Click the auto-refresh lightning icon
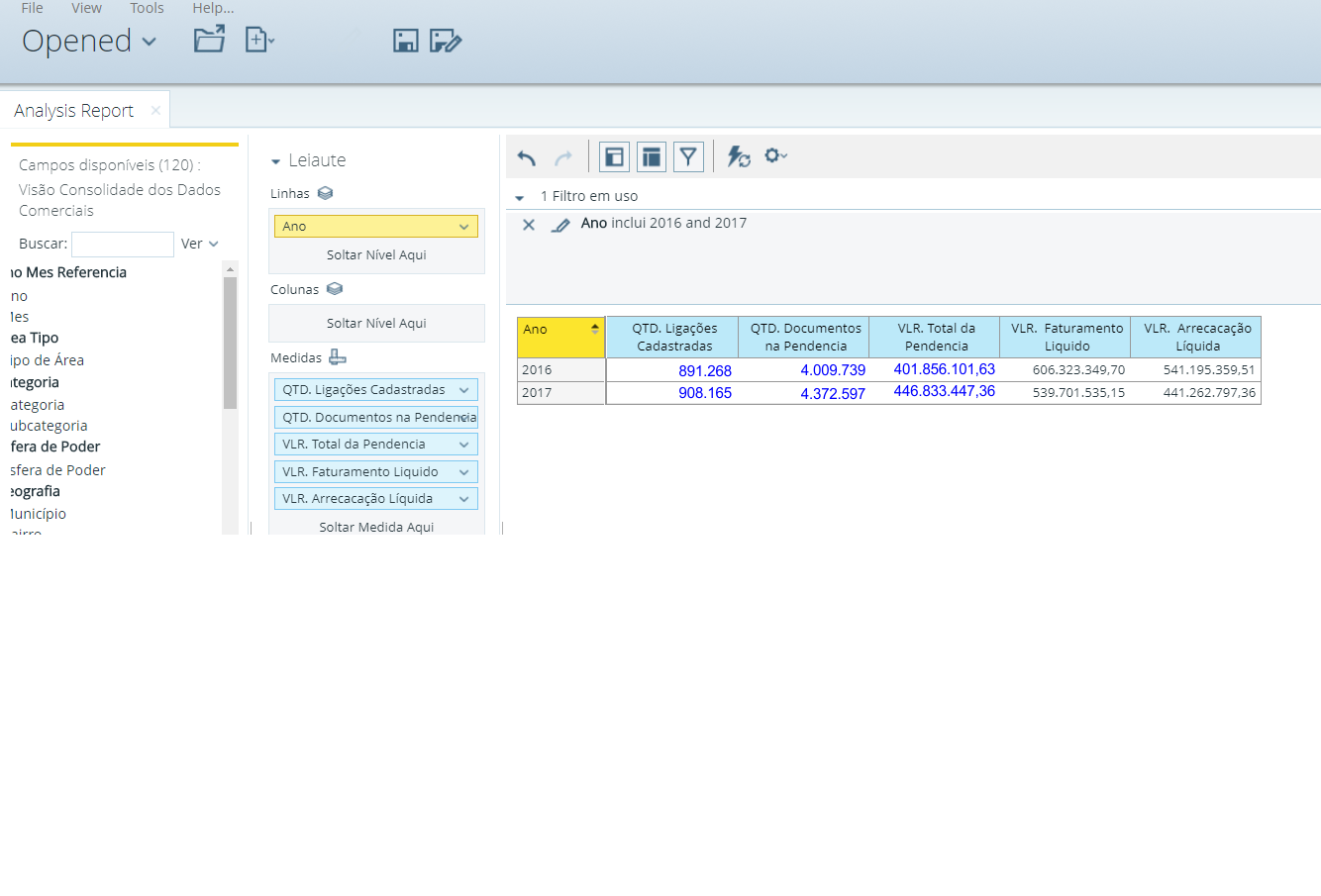The image size is (1321, 896). click(739, 156)
